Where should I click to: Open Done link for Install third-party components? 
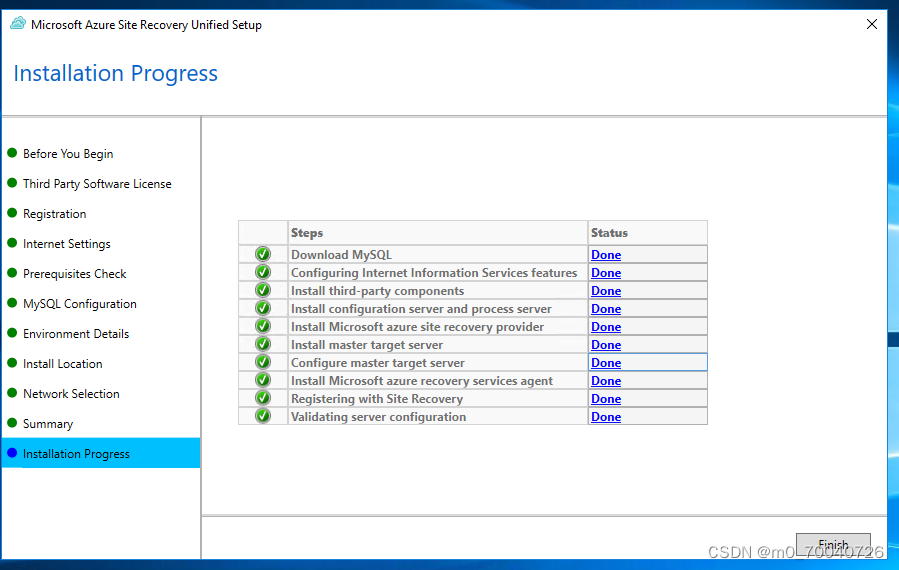coord(606,291)
